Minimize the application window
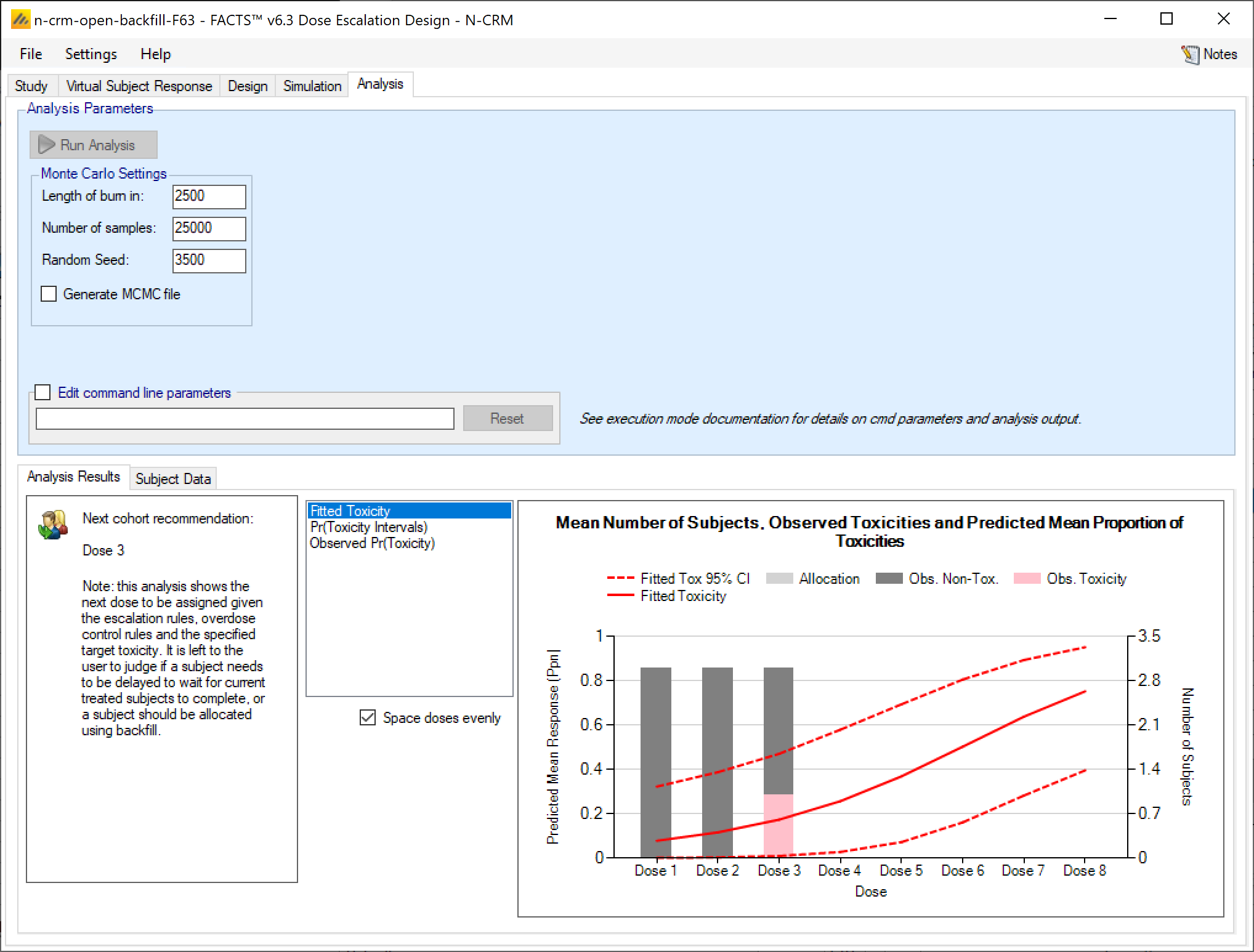This screenshot has height=952, width=1254. [1110, 19]
